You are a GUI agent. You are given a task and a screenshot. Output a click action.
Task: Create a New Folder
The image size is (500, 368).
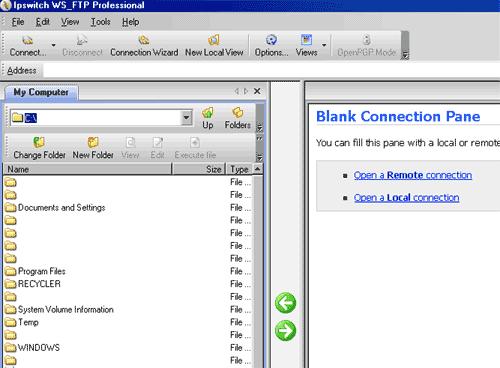93,148
